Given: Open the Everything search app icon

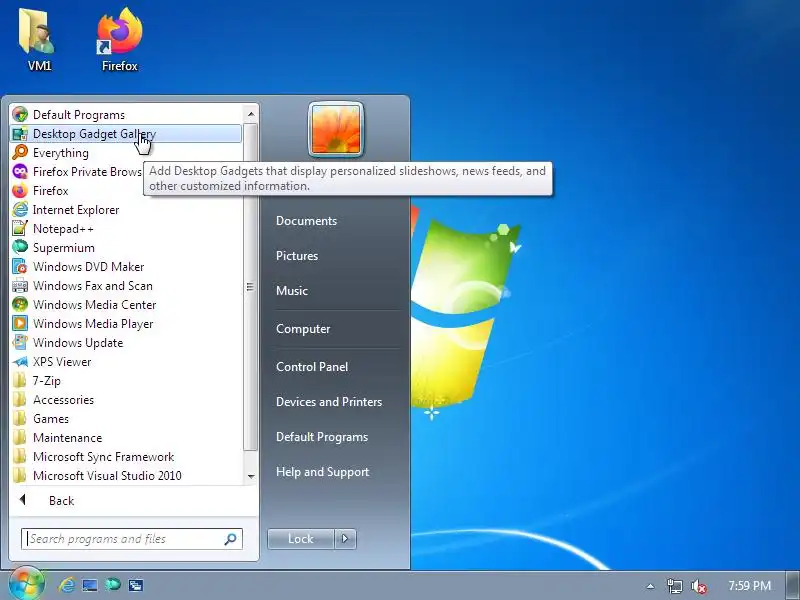Looking at the screenshot, I should click(x=20, y=153).
